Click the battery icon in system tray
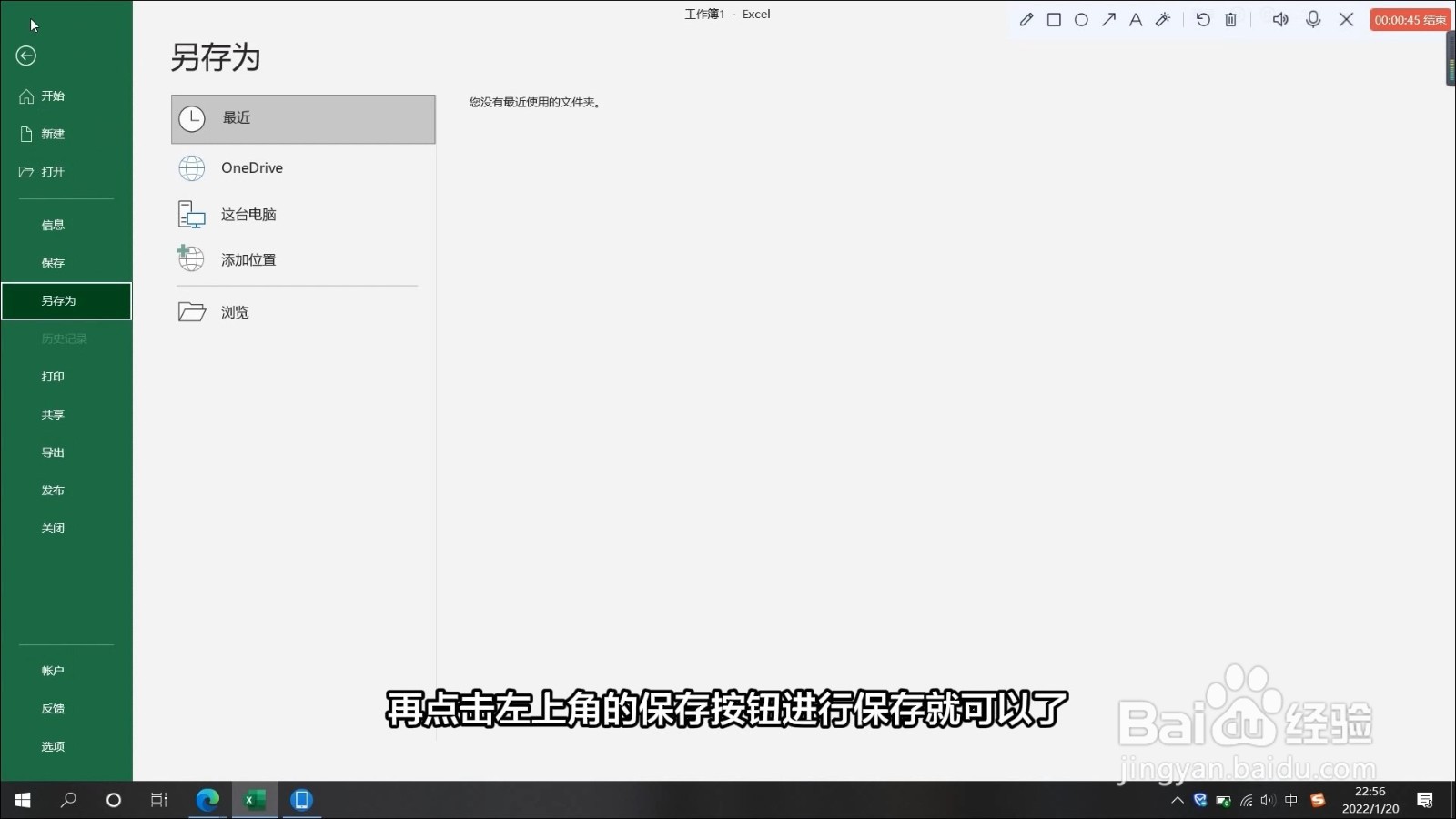 [1224, 801]
